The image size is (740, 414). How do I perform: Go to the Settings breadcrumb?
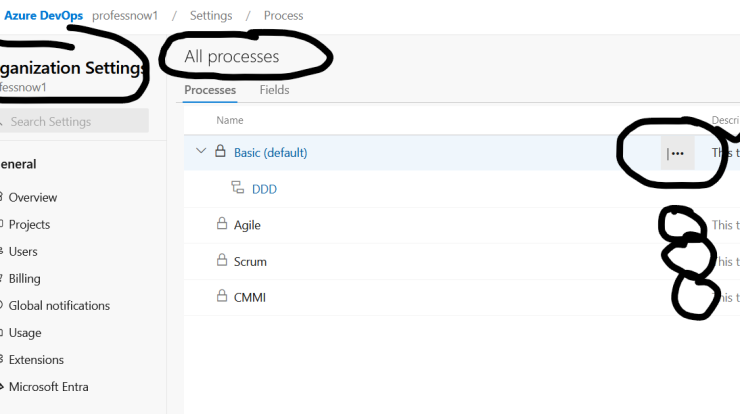(211, 16)
